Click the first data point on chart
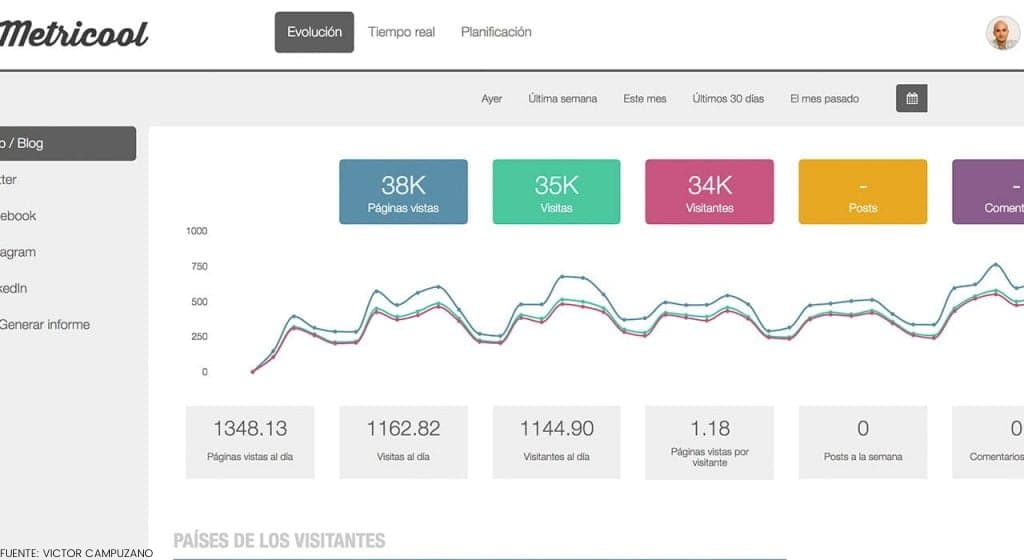Viewport: 1024px width, 560px height. (x=253, y=372)
